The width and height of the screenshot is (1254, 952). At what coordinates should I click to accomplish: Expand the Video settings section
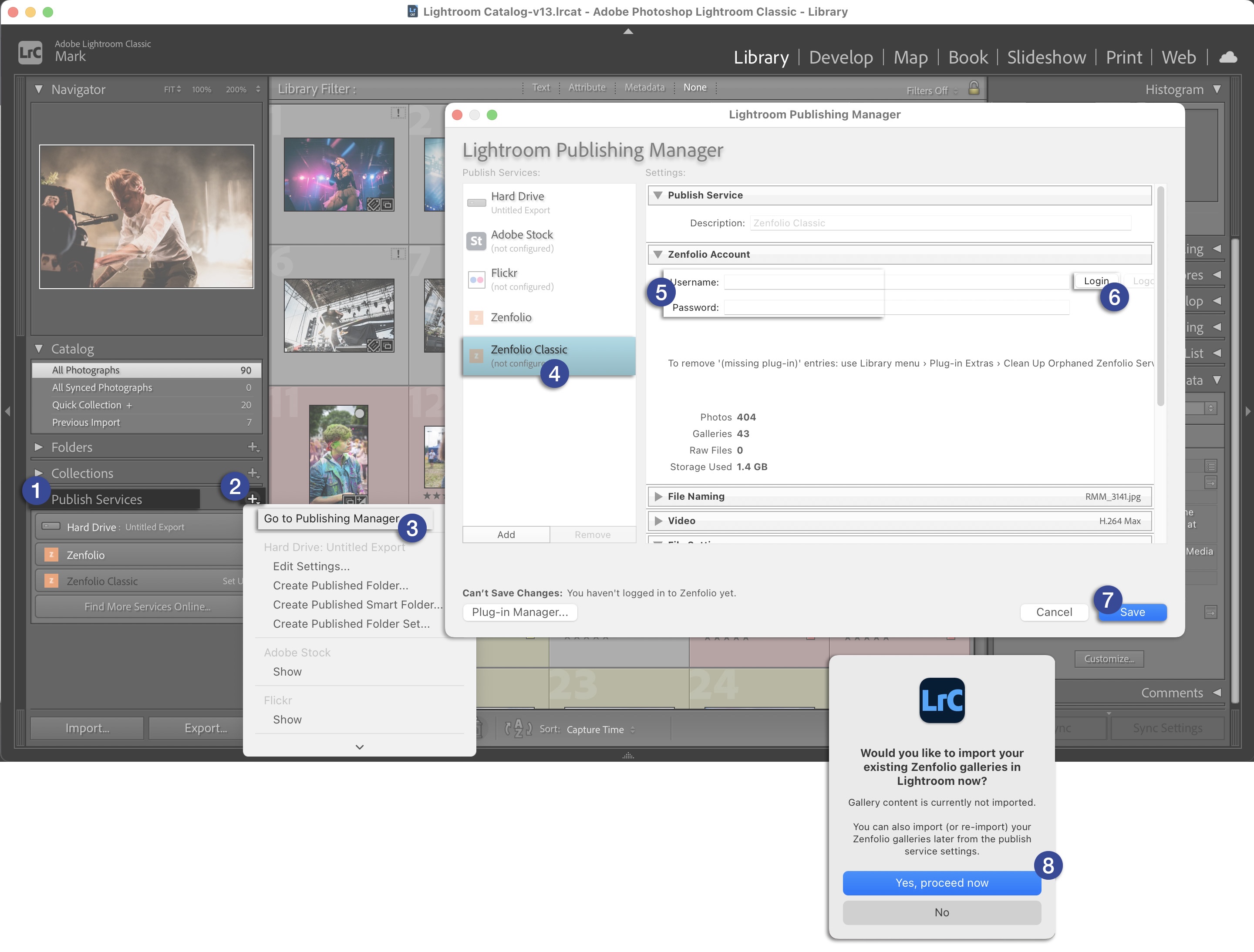coord(657,521)
